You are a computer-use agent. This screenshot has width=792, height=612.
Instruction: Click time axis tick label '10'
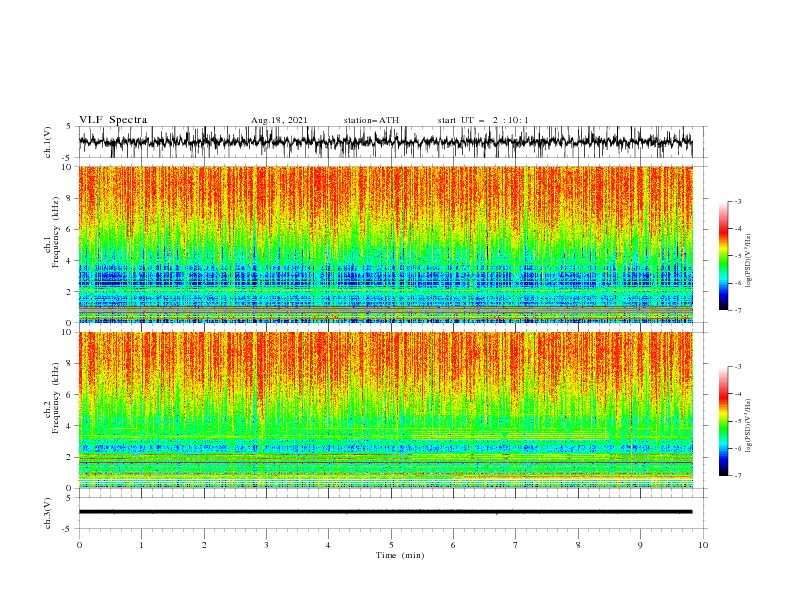tap(703, 545)
